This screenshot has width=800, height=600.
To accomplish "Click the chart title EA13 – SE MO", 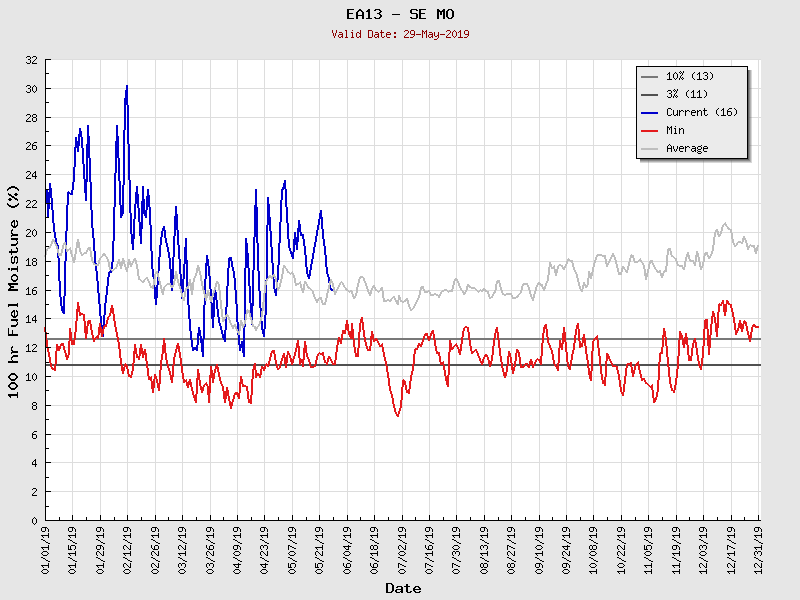I will click(400, 14).
